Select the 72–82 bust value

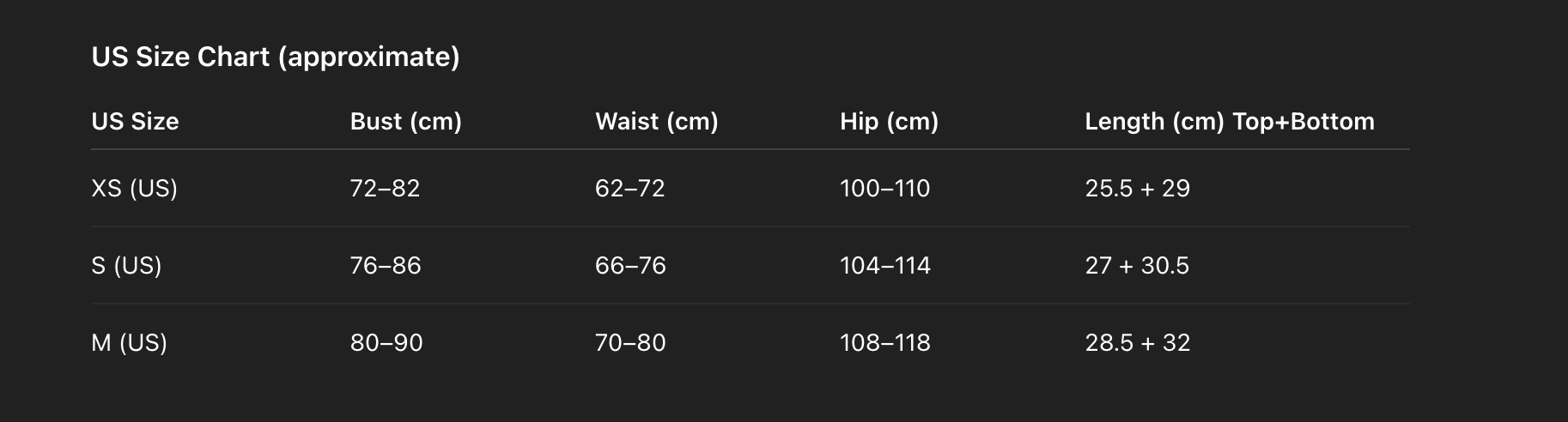coord(386,189)
